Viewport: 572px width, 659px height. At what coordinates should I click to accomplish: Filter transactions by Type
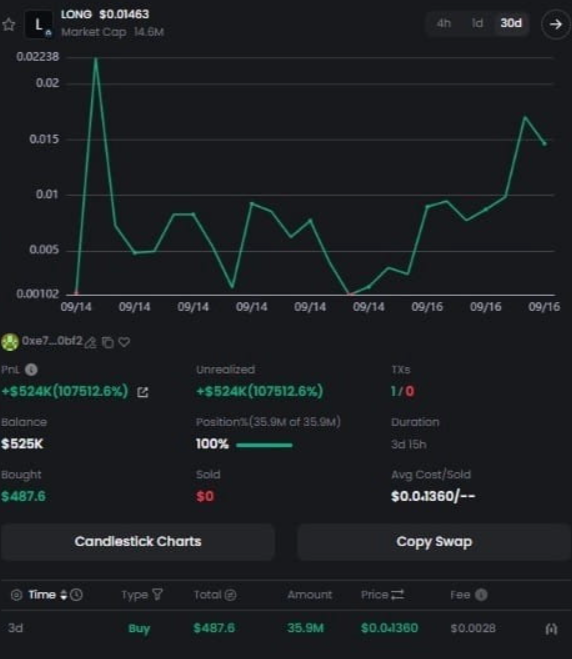click(x=157, y=595)
